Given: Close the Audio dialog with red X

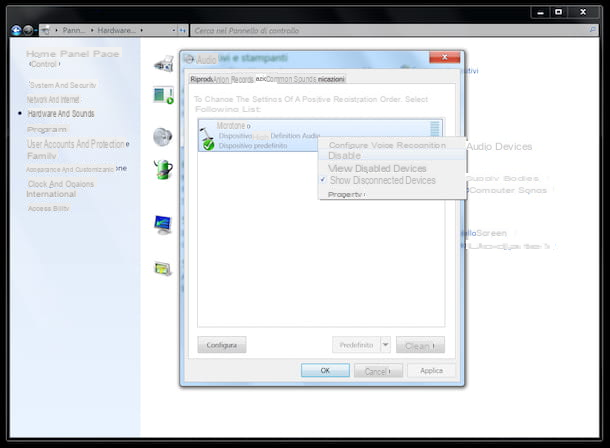Looking at the screenshot, I should coord(445,57).
